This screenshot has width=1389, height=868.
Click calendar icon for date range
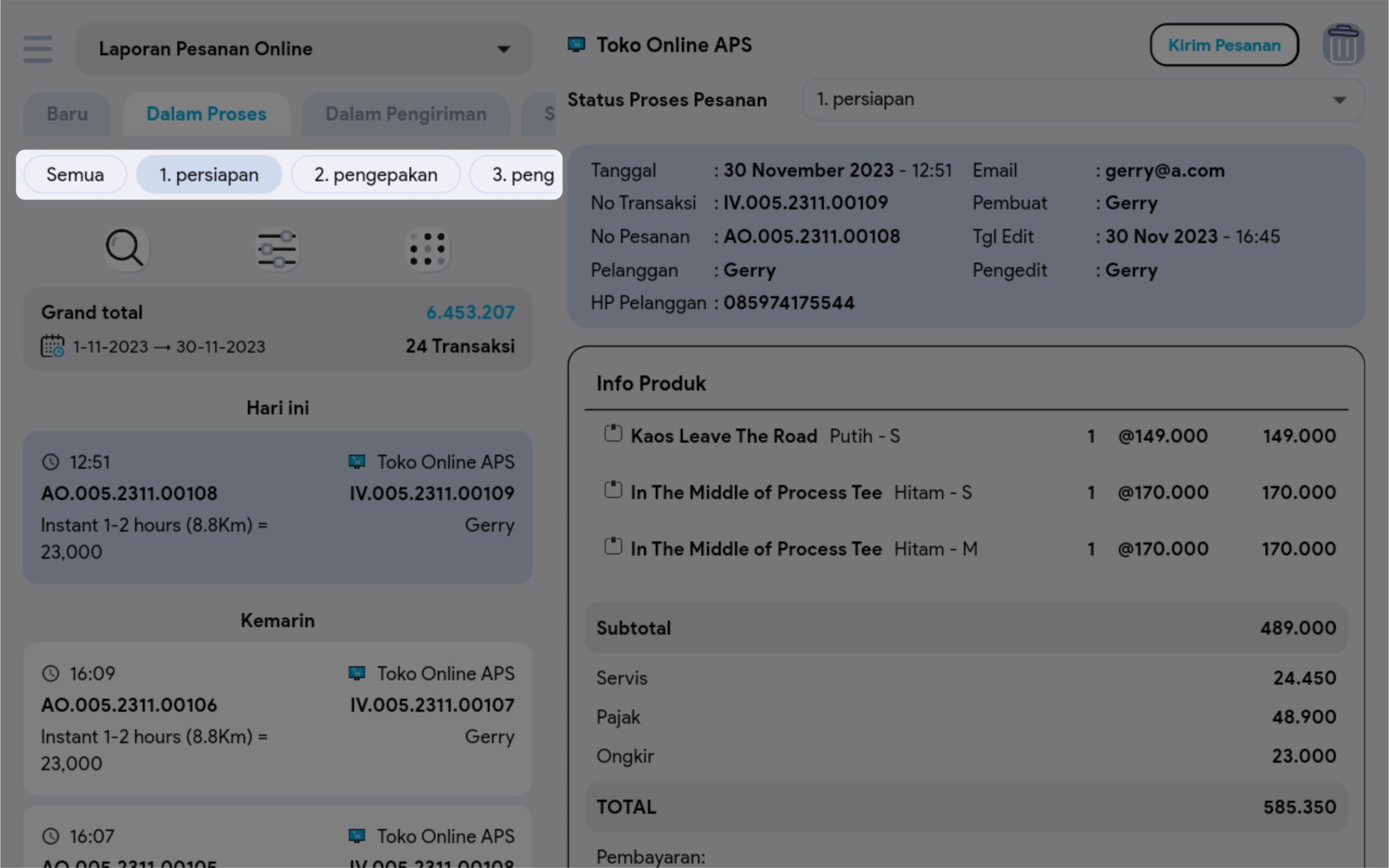point(52,347)
